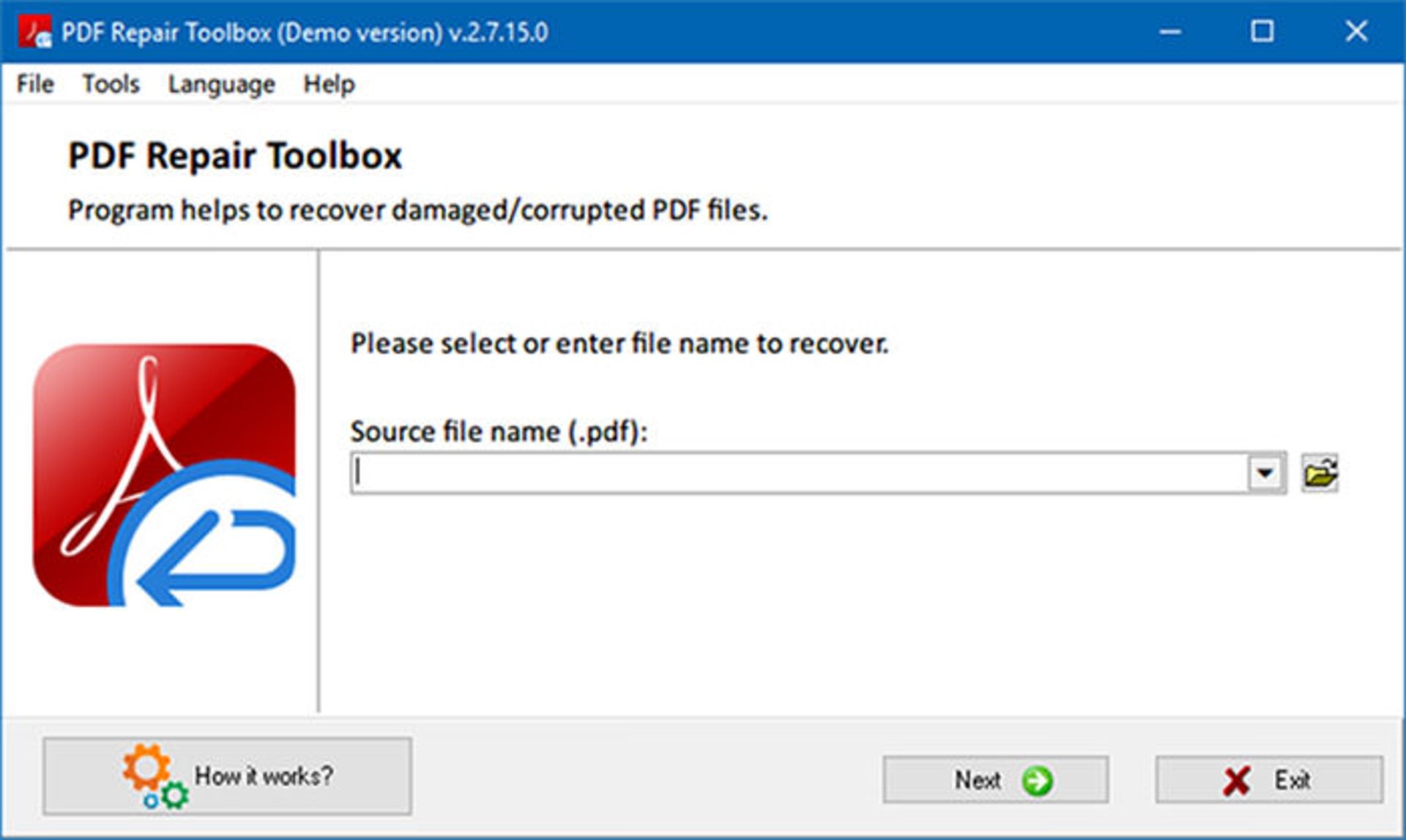Click the 'Source file name (.pdf):' label
1406x840 pixels.
coord(499,431)
